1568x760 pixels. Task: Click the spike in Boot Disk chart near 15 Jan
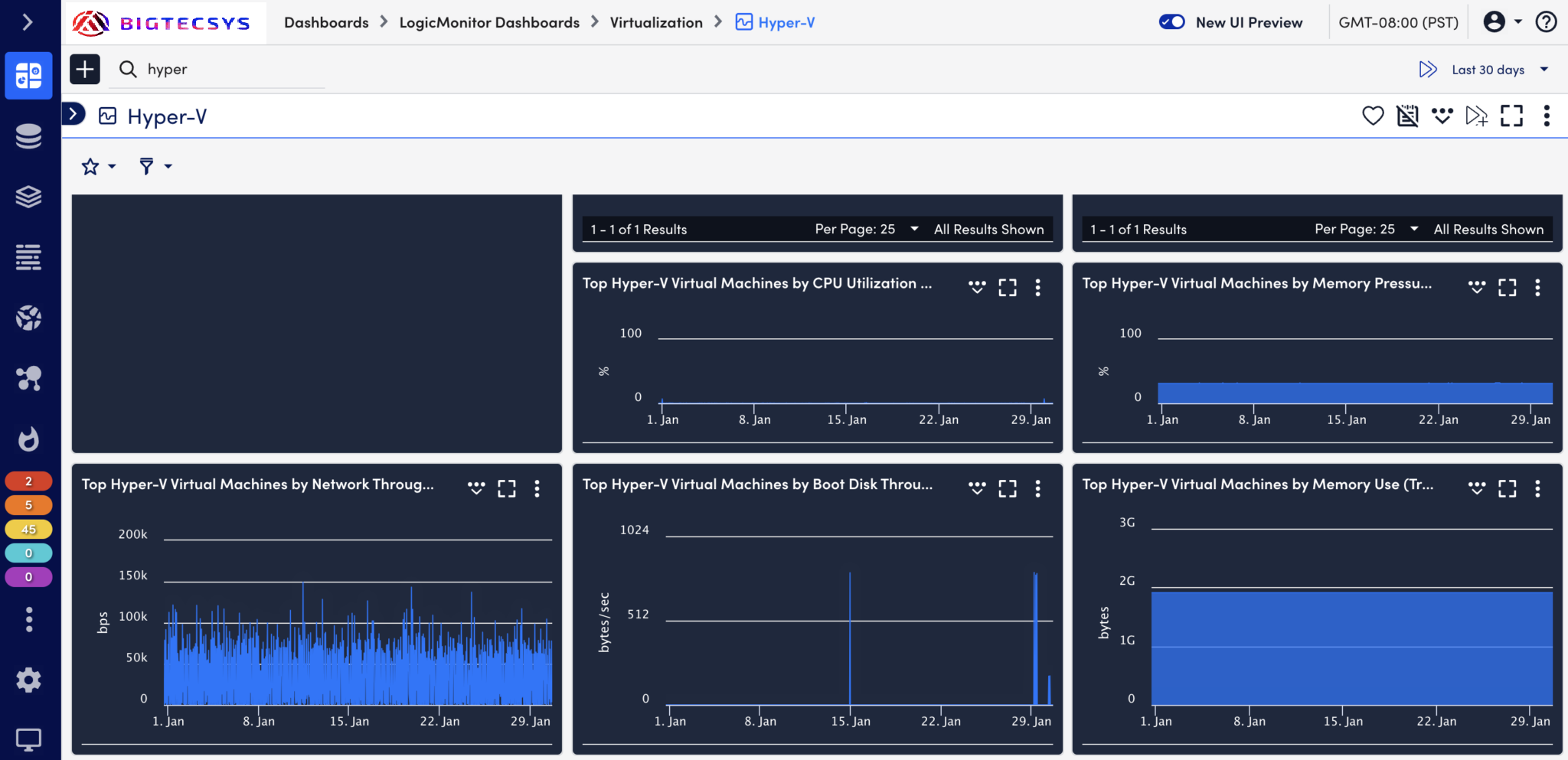(x=850, y=638)
